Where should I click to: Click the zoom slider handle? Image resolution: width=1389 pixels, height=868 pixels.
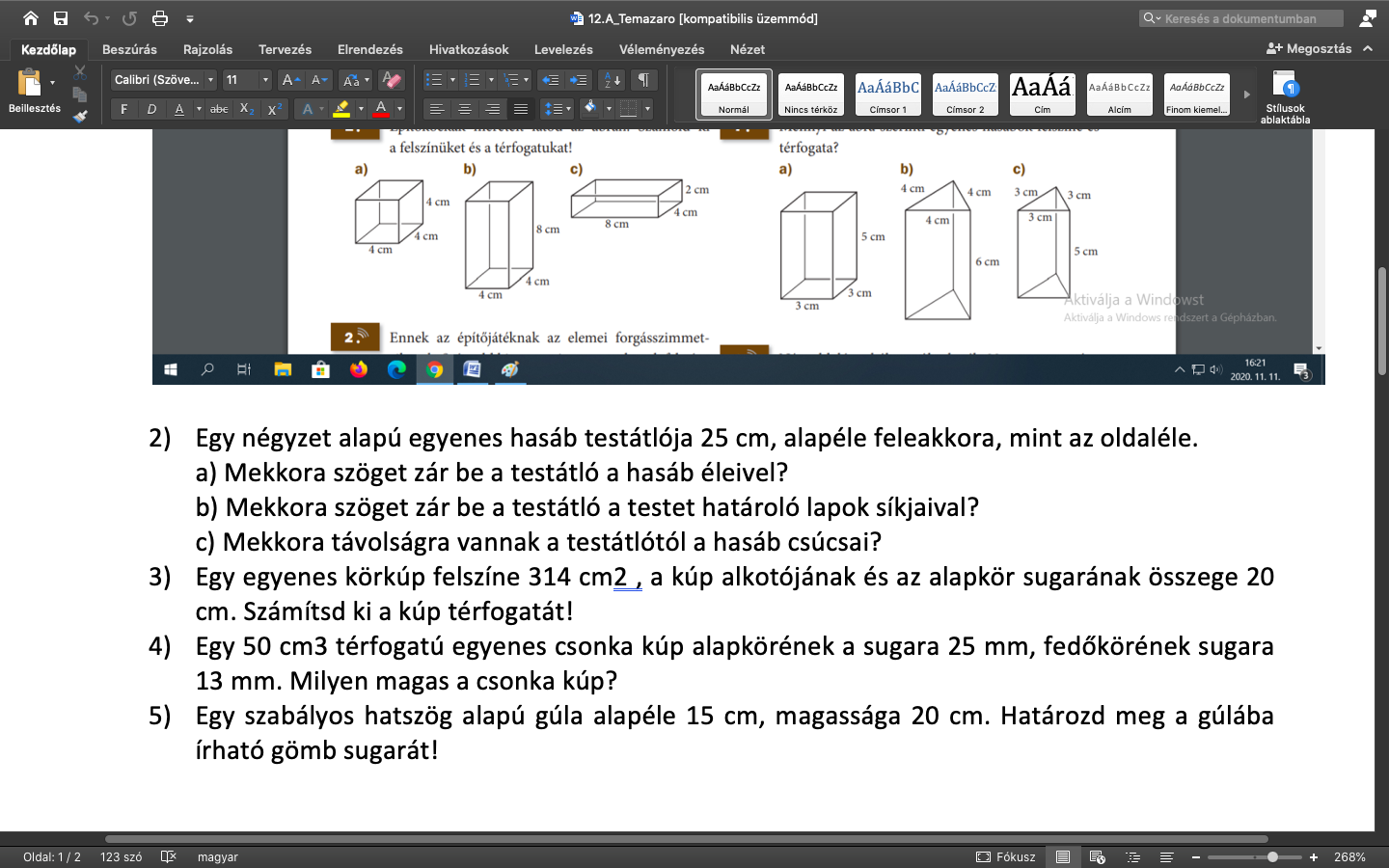point(1273,856)
